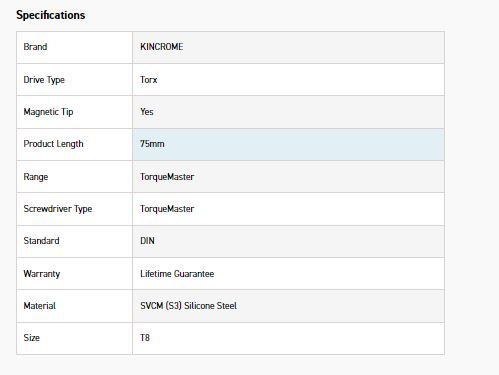Click the Specifications heading

click(x=51, y=15)
